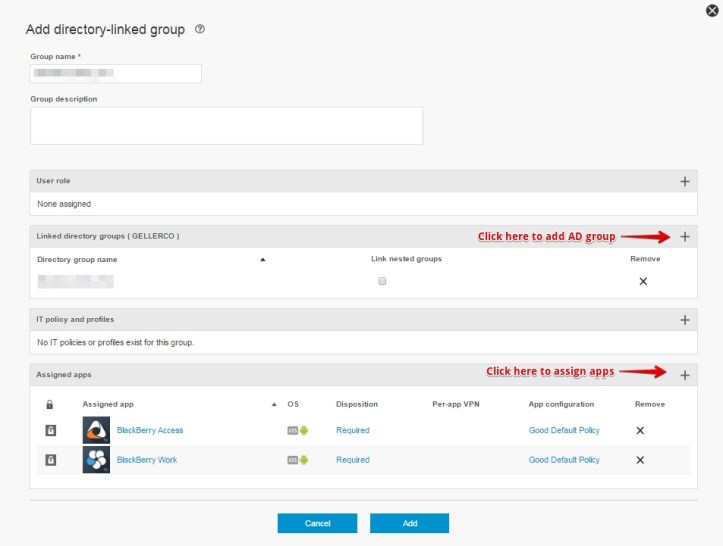
Task: Remove the linked directory group with X
Action: coord(643,282)
